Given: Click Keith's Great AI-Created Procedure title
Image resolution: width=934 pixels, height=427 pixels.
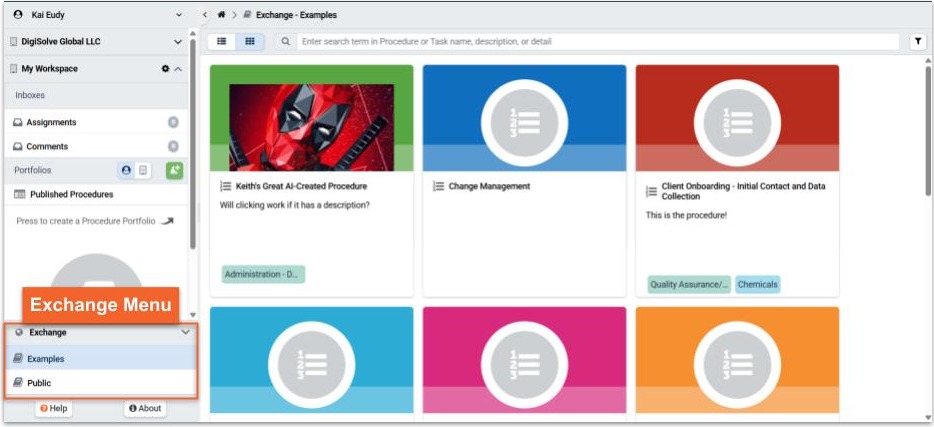Looking at the screenshot, I should coord(301,186).
